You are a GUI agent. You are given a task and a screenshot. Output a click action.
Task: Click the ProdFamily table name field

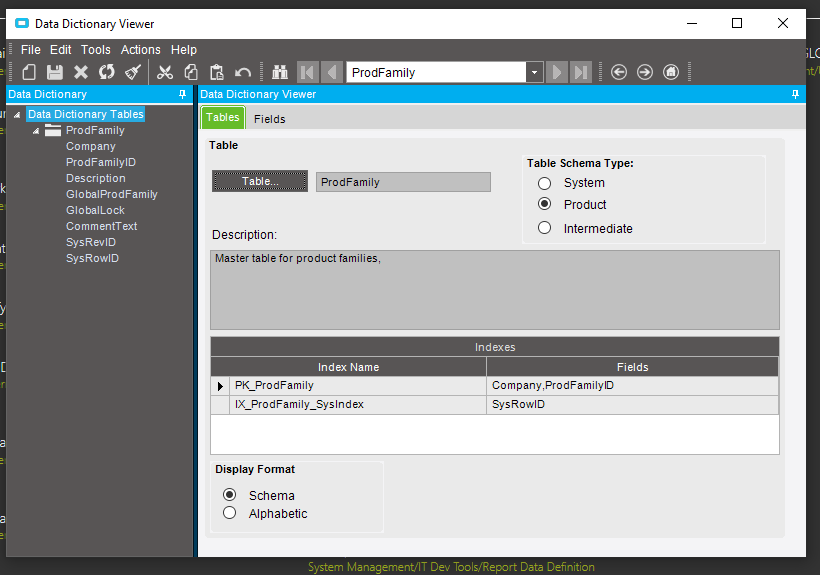click(x=403, y=182)
